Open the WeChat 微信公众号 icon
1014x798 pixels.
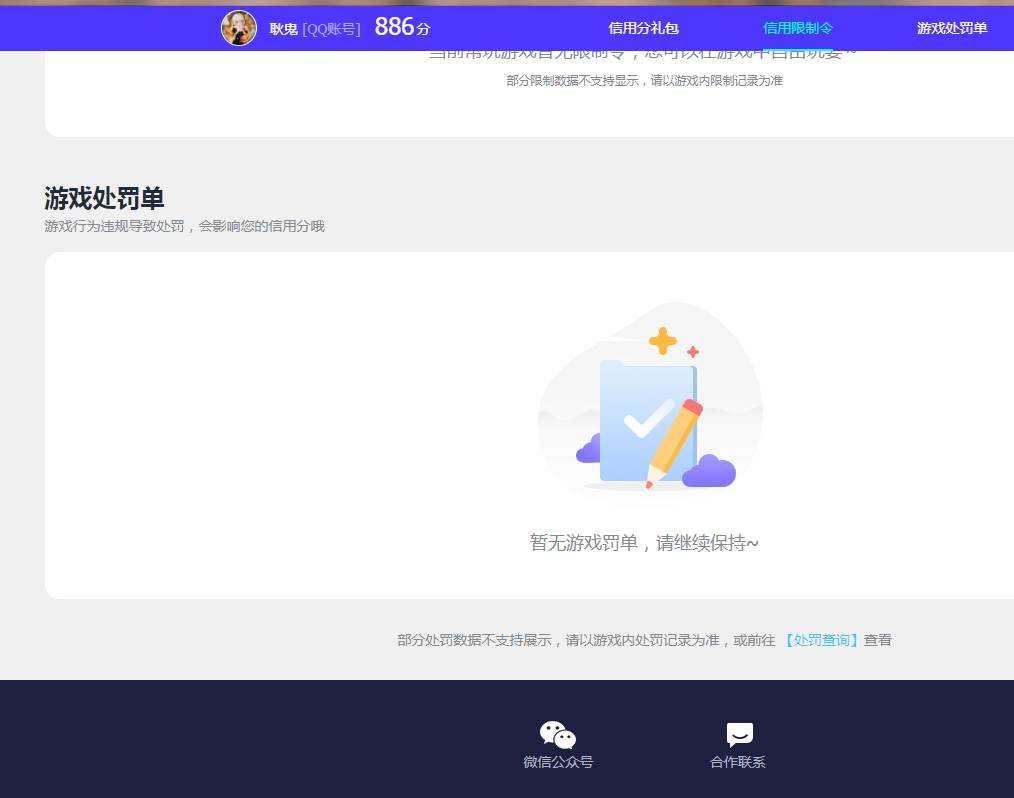[557, 735]
